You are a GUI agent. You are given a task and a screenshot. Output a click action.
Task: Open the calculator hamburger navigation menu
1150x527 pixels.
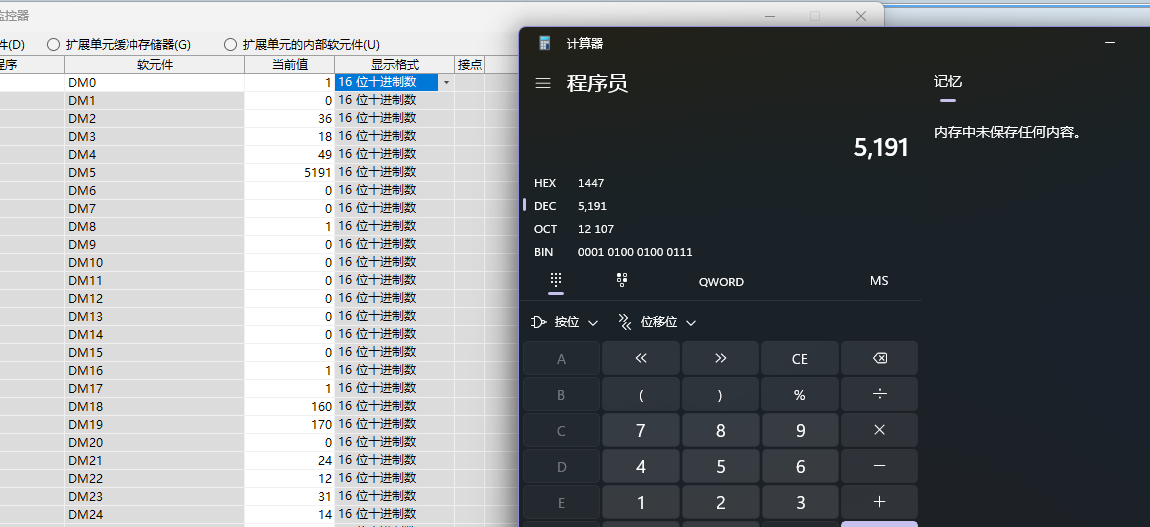tap(543, 84)
